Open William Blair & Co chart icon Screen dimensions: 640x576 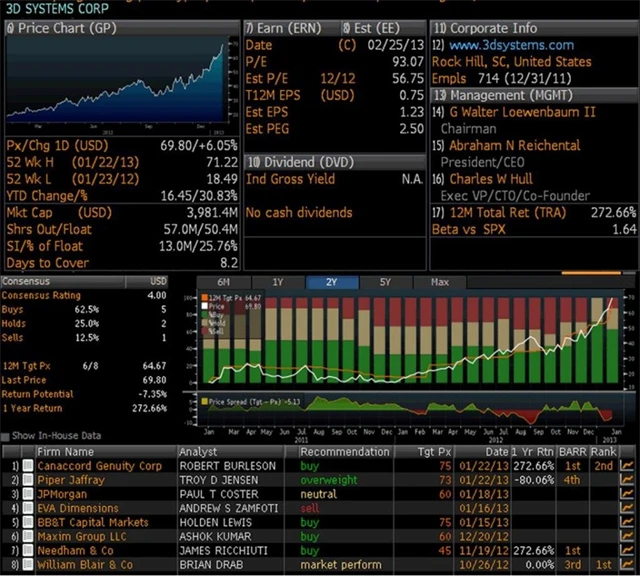[627, 564]
